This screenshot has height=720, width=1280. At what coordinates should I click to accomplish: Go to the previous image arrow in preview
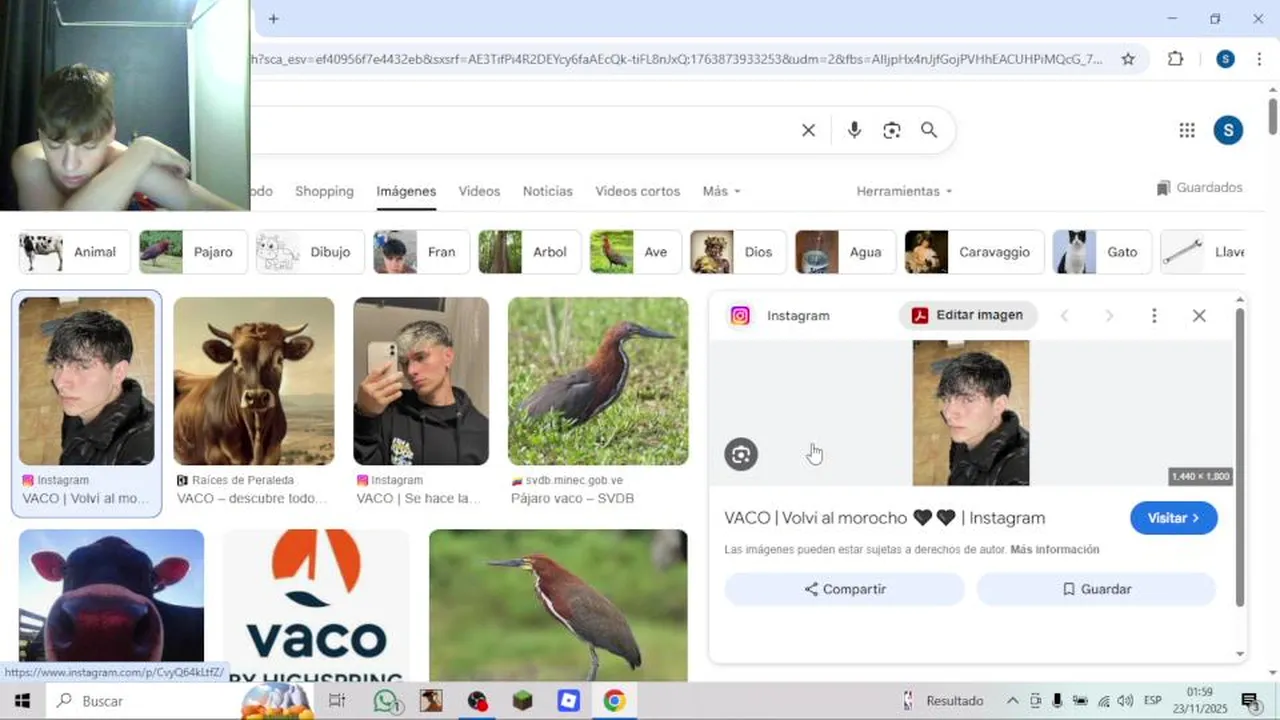(x=1064, y=316)
